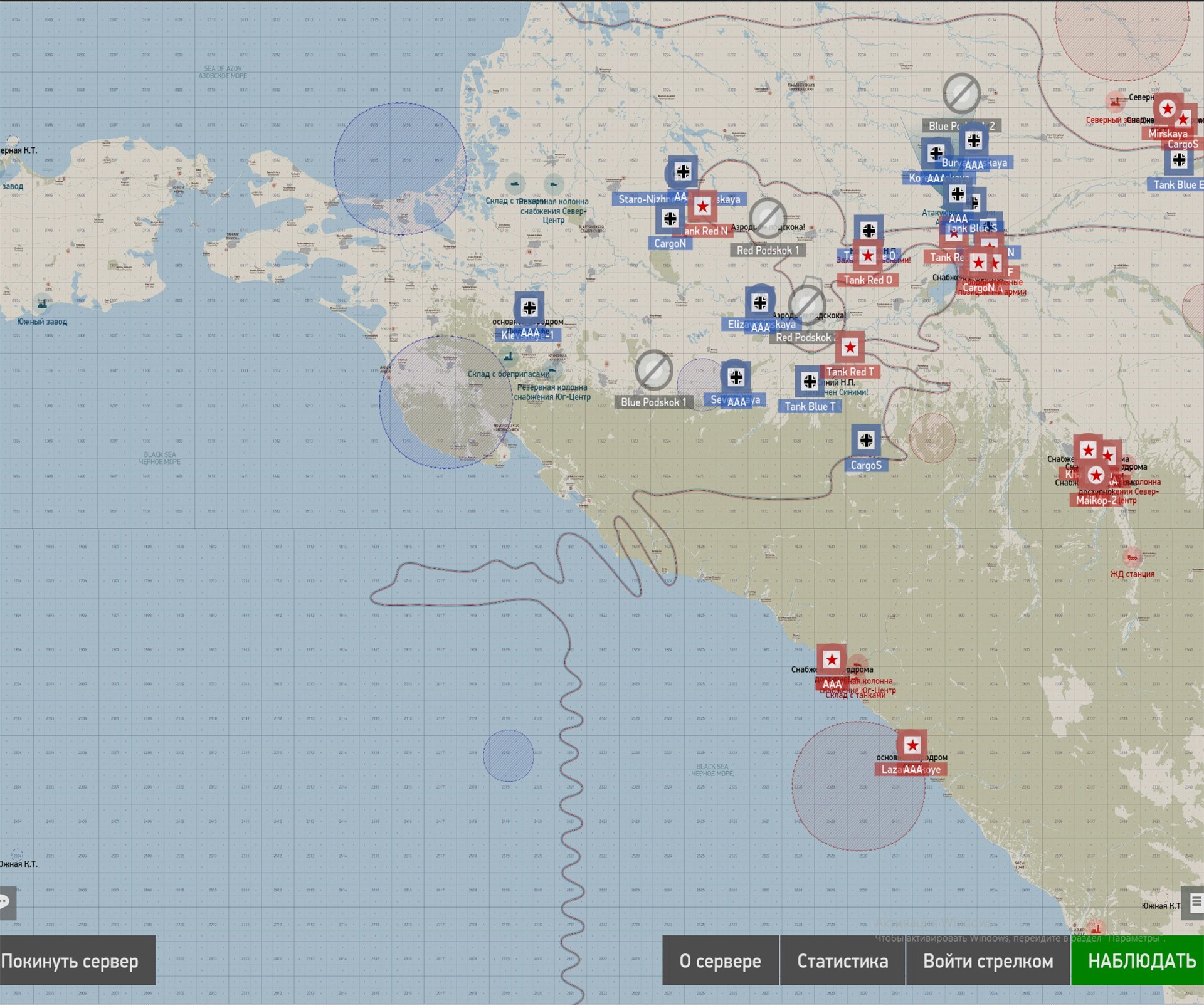Select the Staro-Nizhne blue airfield icon
1204x1008 pixels.
click(683, 172)
